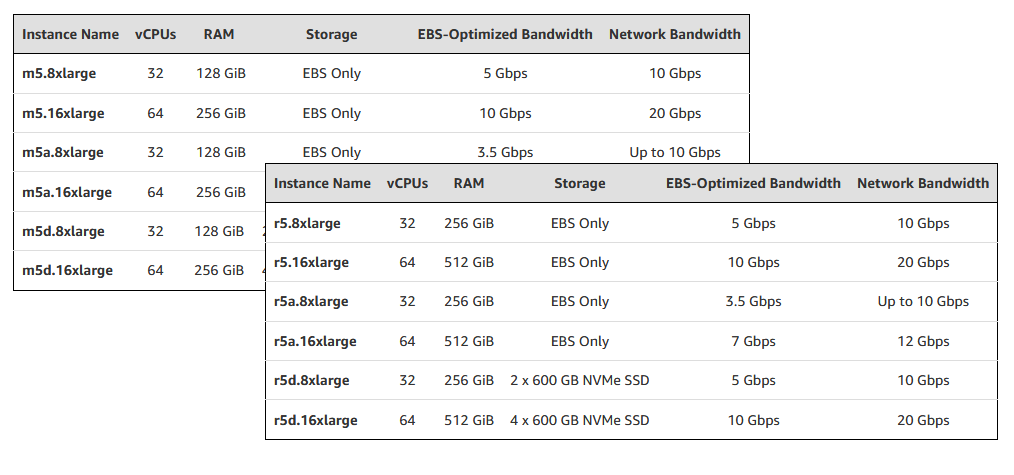Click the 4 x 600 GB NVMe SSD cell
1014x475 pixels.
coord(579,420)
